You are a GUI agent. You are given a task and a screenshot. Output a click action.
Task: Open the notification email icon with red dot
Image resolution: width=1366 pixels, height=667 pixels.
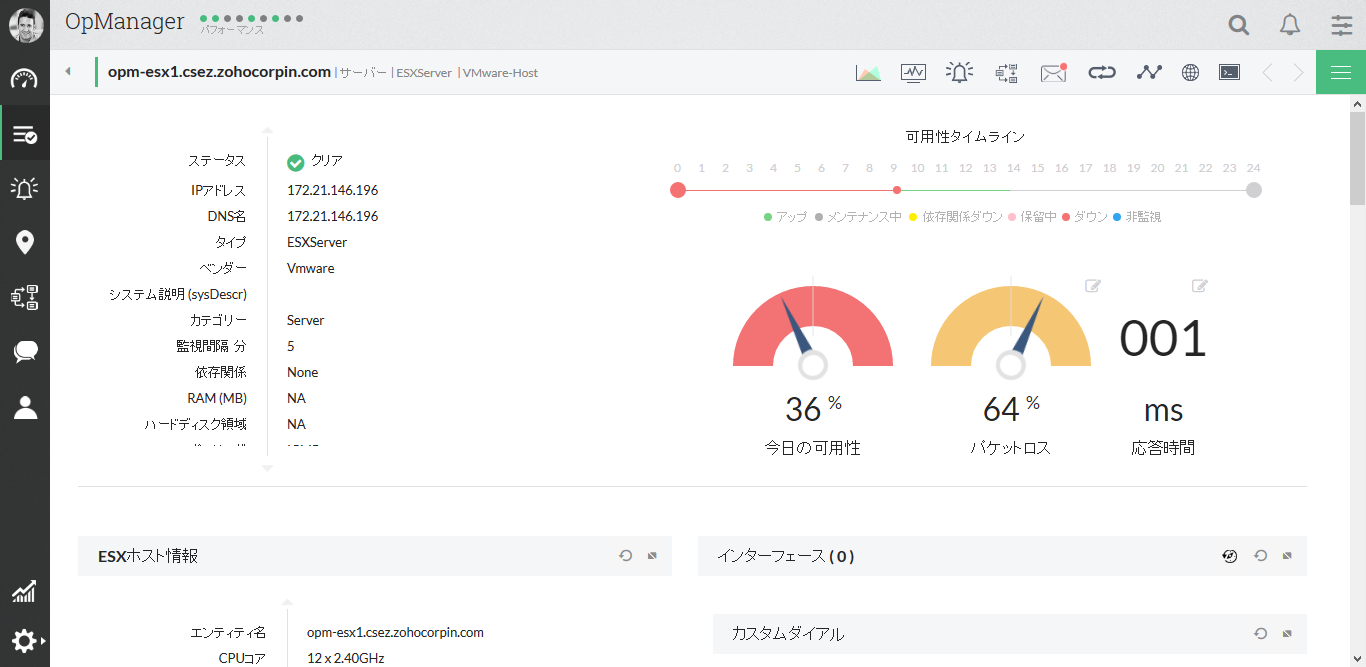coord(1054,71)
